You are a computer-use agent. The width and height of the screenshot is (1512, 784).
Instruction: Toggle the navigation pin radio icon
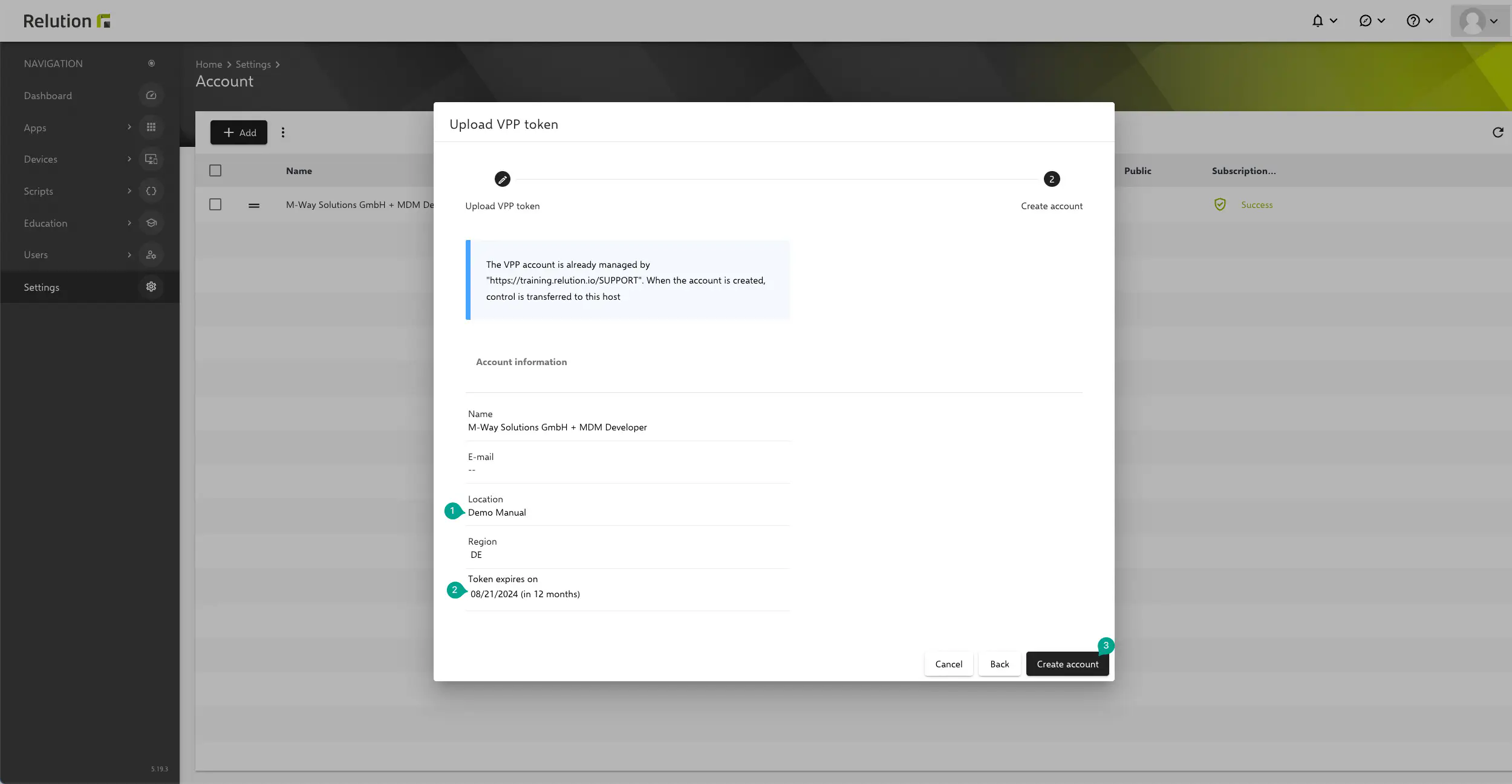[x=151, y=63]
